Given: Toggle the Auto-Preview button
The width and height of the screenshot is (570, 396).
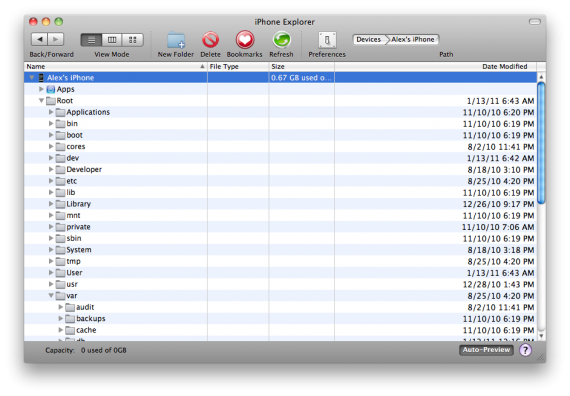Looking at the screenshot, I should coord(486,350).
